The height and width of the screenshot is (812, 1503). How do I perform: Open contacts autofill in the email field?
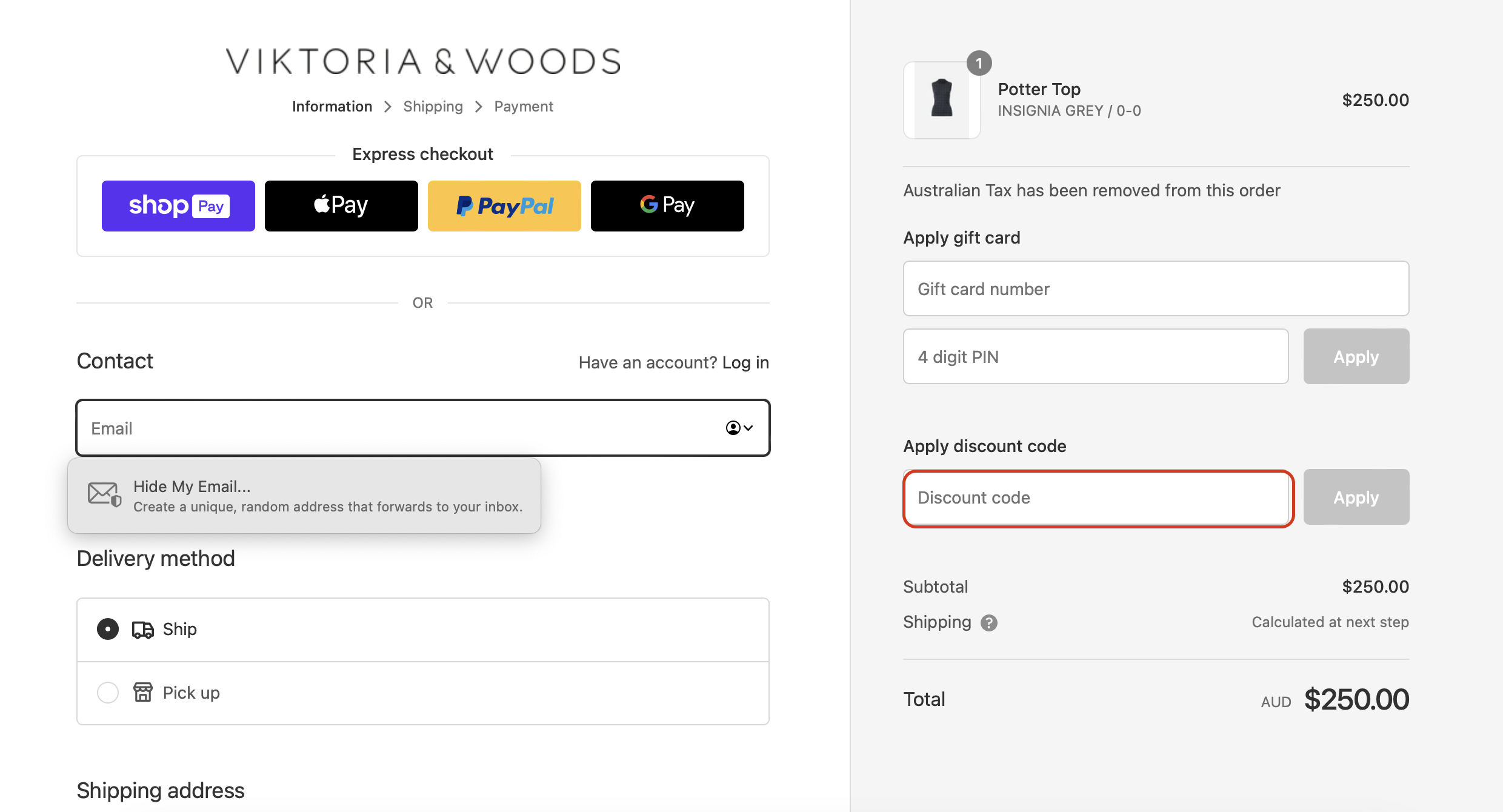click(732, 428)
